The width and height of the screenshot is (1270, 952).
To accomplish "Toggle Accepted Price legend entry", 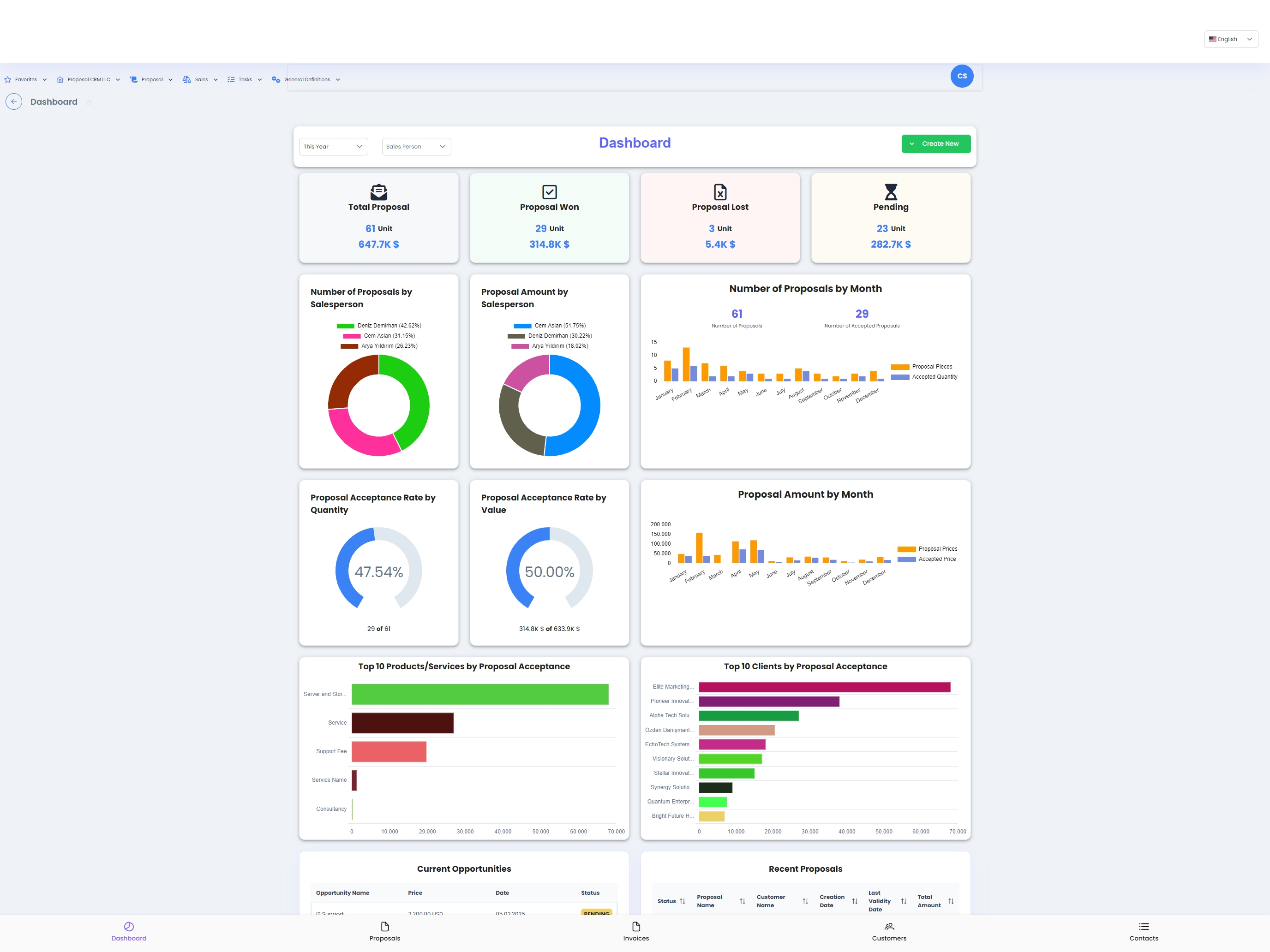I will pyautogui.click(x=927, y=559).
